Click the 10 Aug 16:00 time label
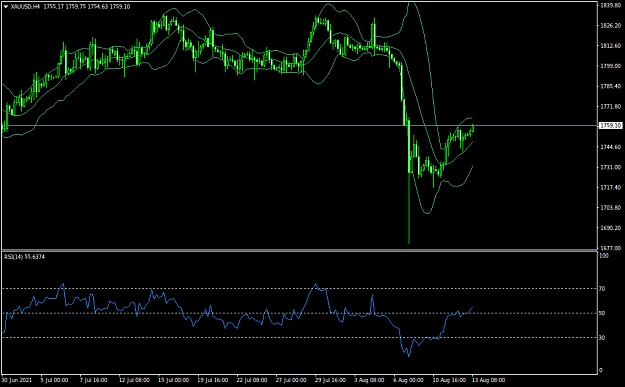Viewport: 625px width, 387px height. (449, 380)
